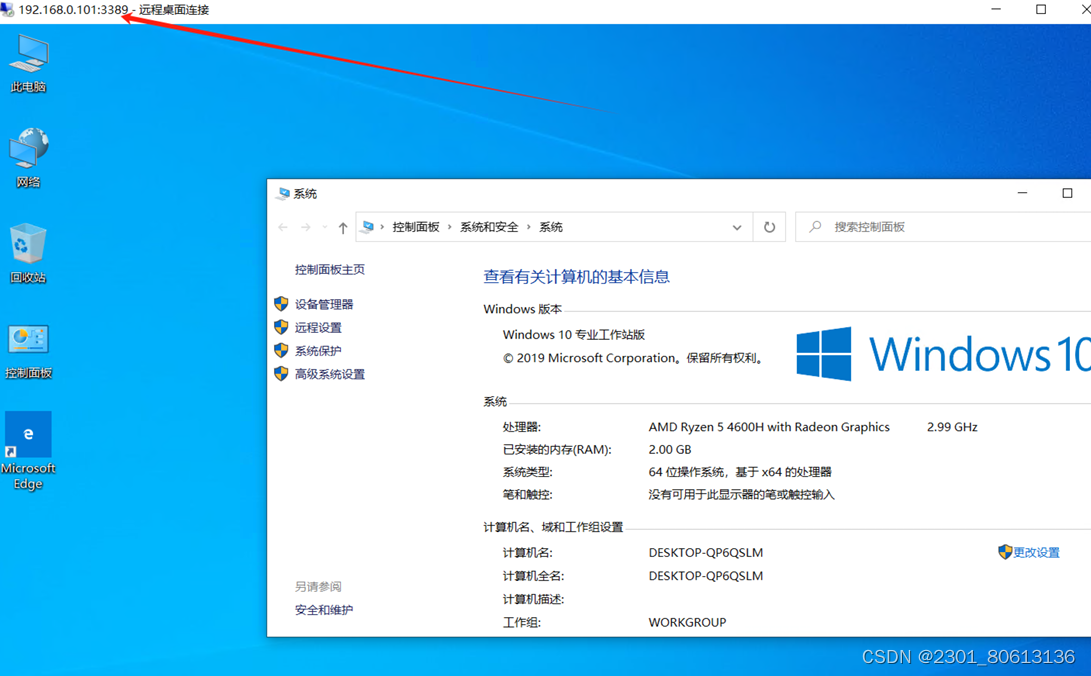Maximize the 系统 window
This screenshot has height=676, width=1091.
click(1067, 193)
